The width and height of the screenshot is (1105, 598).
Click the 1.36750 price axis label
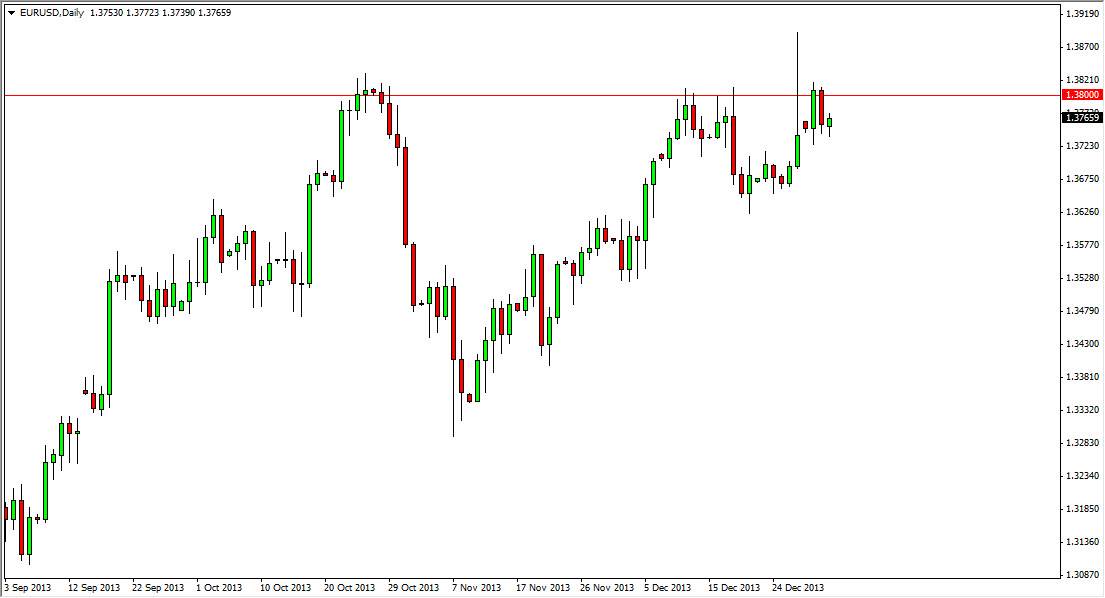coord(1082,179)
